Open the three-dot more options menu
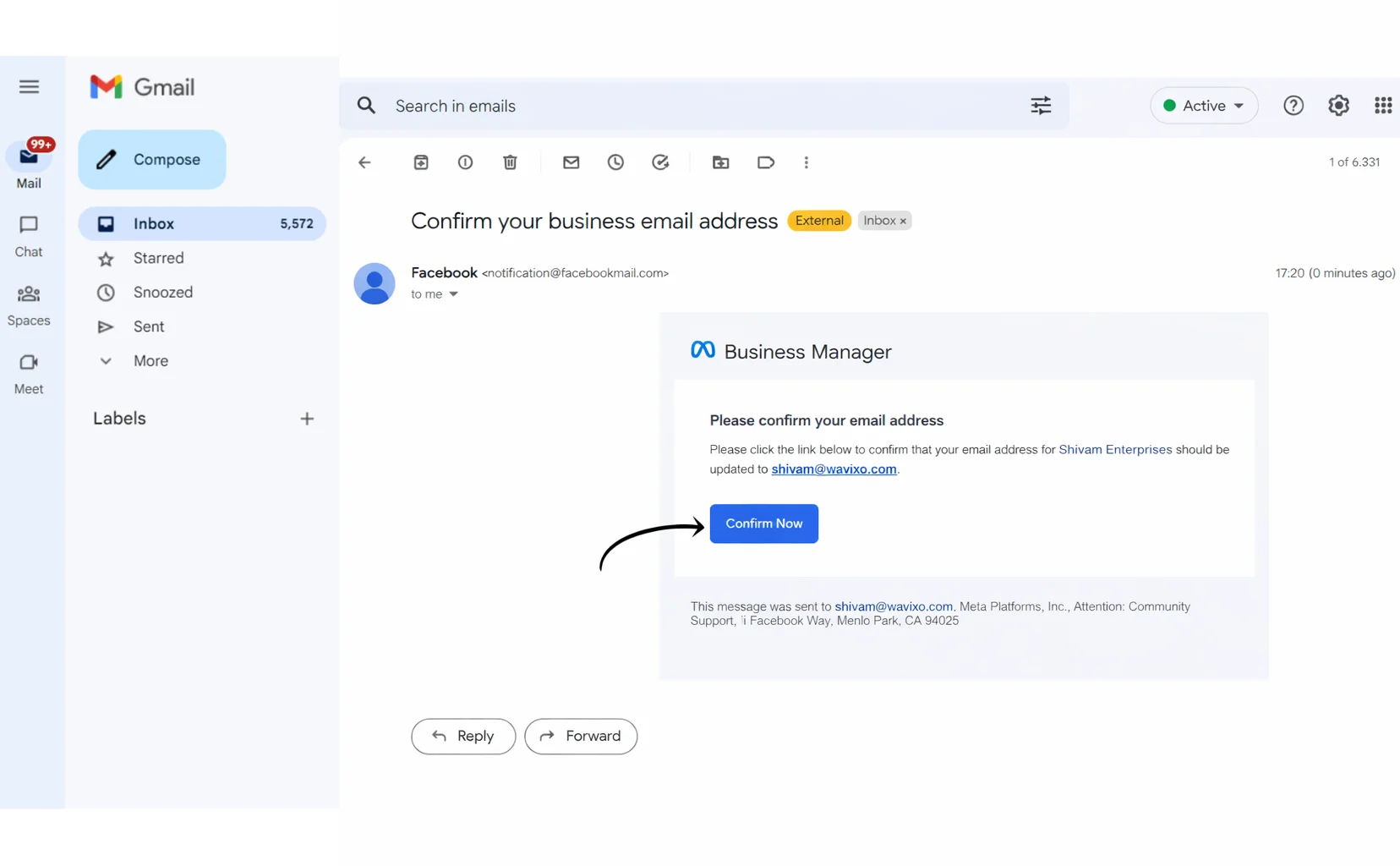The height and width of the screenshot is (866, 1400). 807,162
